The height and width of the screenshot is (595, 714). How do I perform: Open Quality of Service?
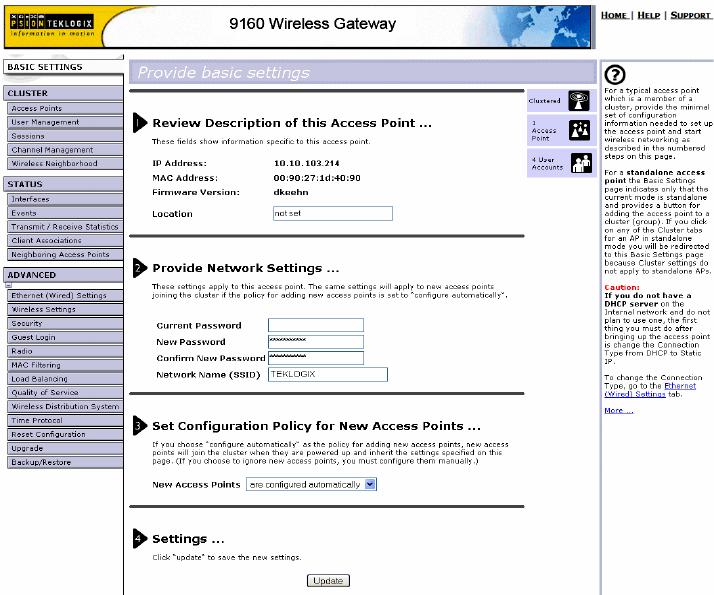coord(65,392)
